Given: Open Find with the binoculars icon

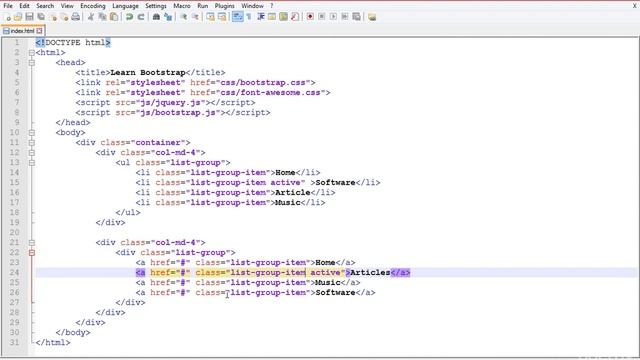Looking at the screenshot, I should [x=156, y=17].
